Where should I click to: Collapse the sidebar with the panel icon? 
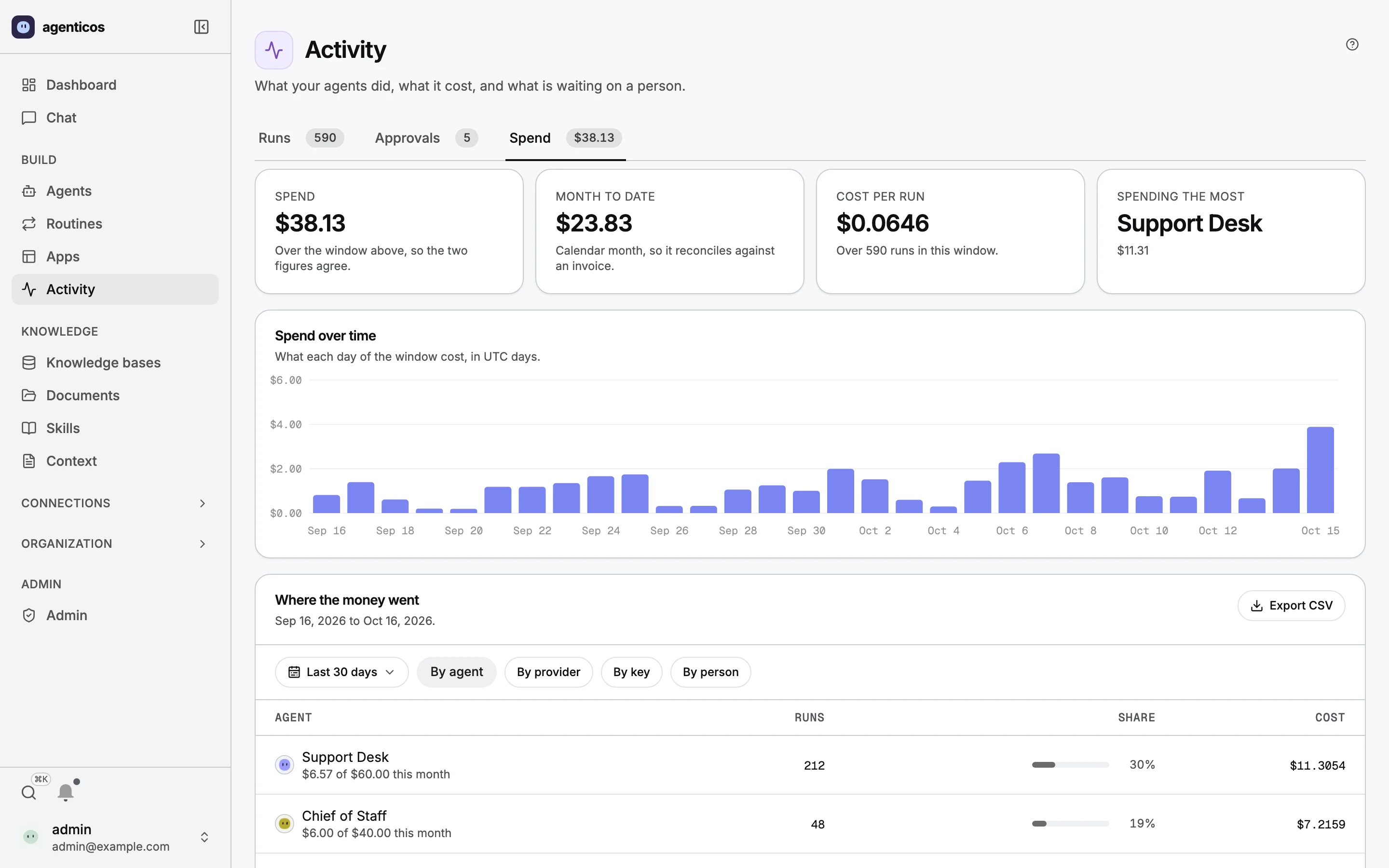click(x=201, y=27)
